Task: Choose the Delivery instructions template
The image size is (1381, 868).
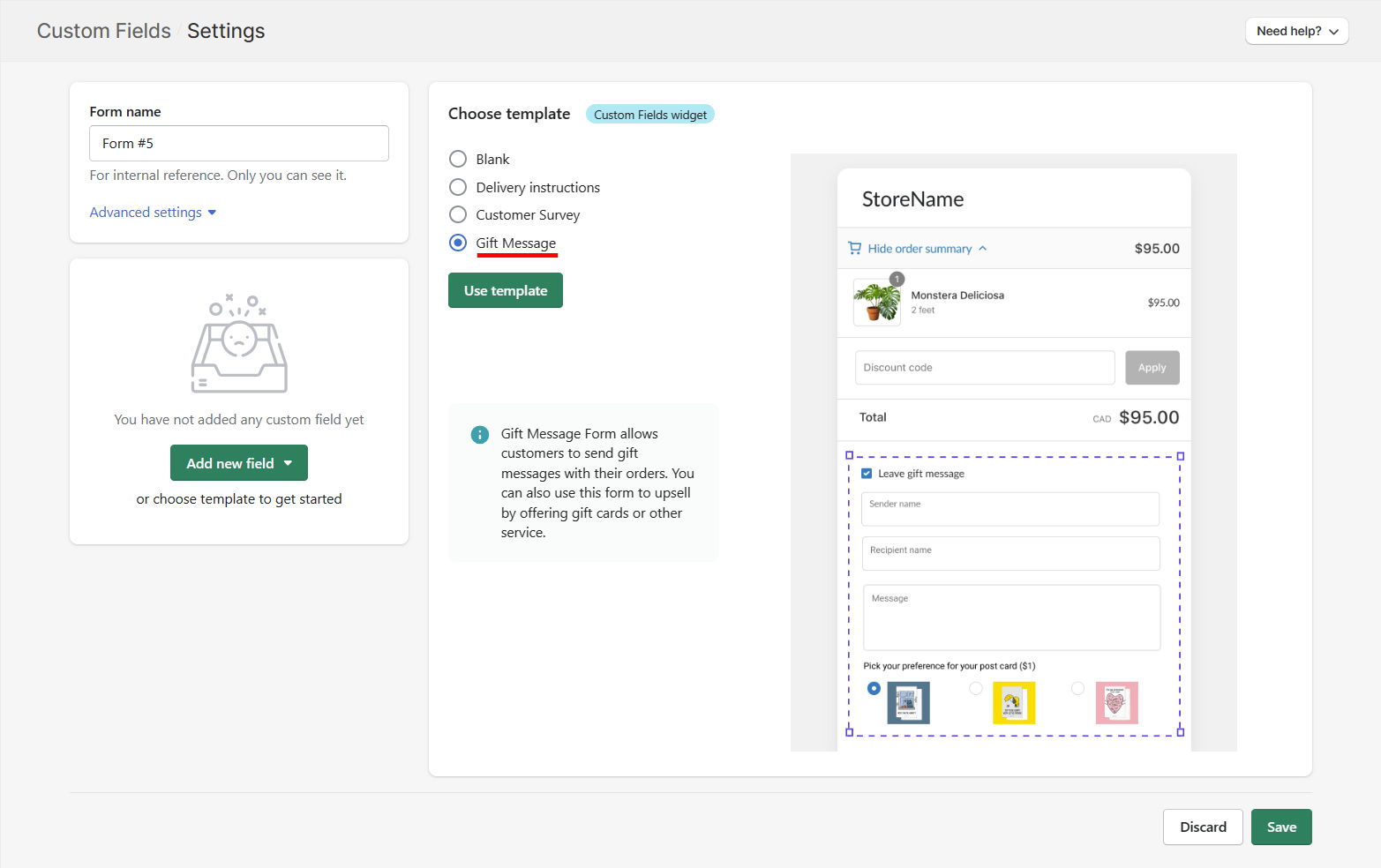Action: [x=458, y=187]
